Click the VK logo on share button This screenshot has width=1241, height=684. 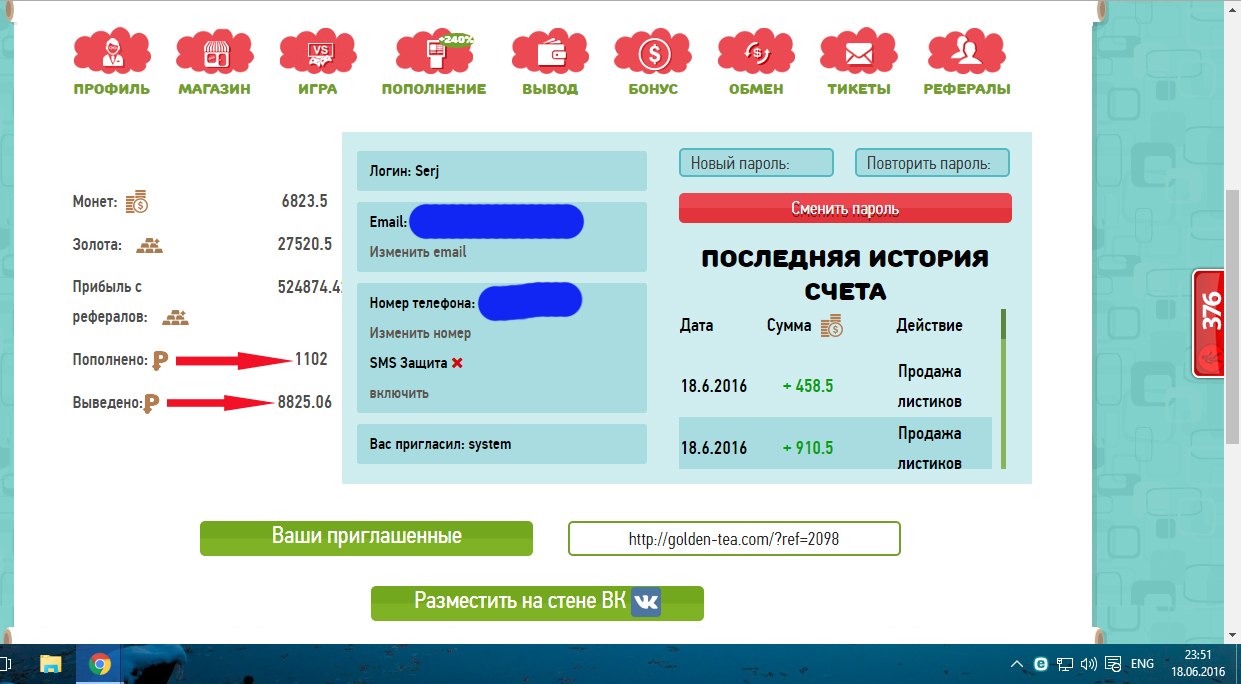tap(646, 602)
